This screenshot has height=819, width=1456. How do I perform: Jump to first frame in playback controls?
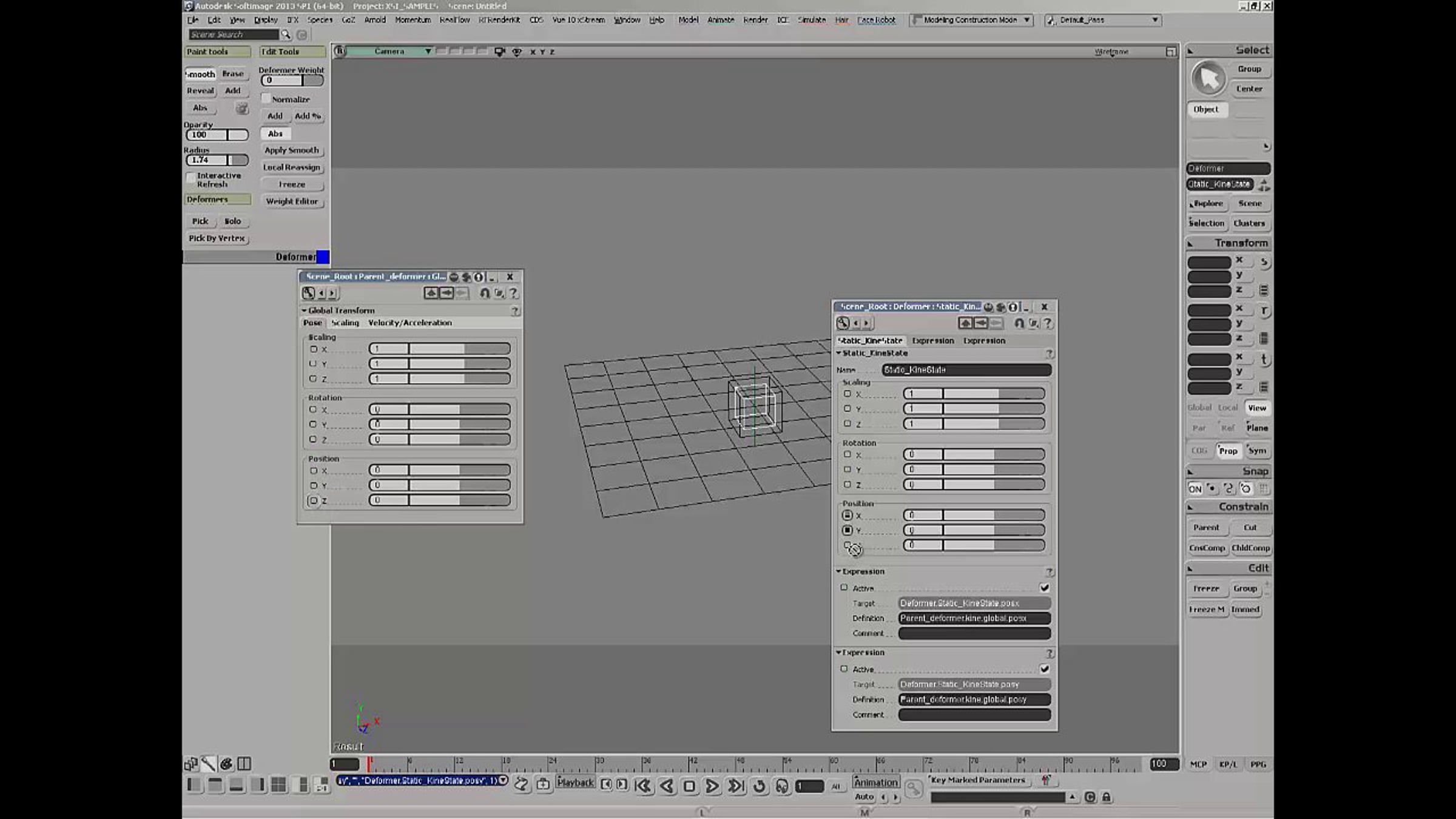pyautogui.click(x=643, y=786)
